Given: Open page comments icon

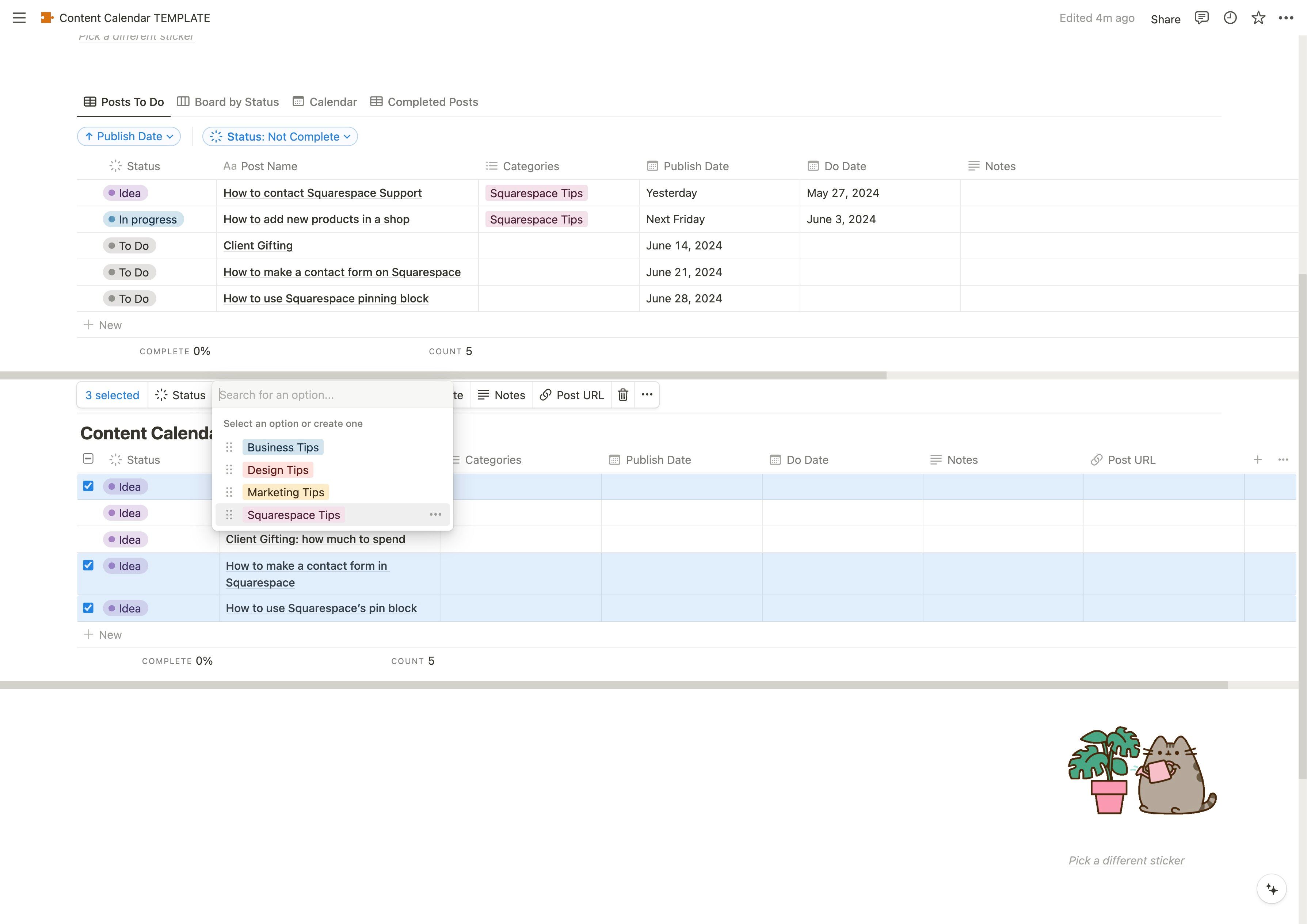Looking at the screenshot, I should coord(1201,18).
